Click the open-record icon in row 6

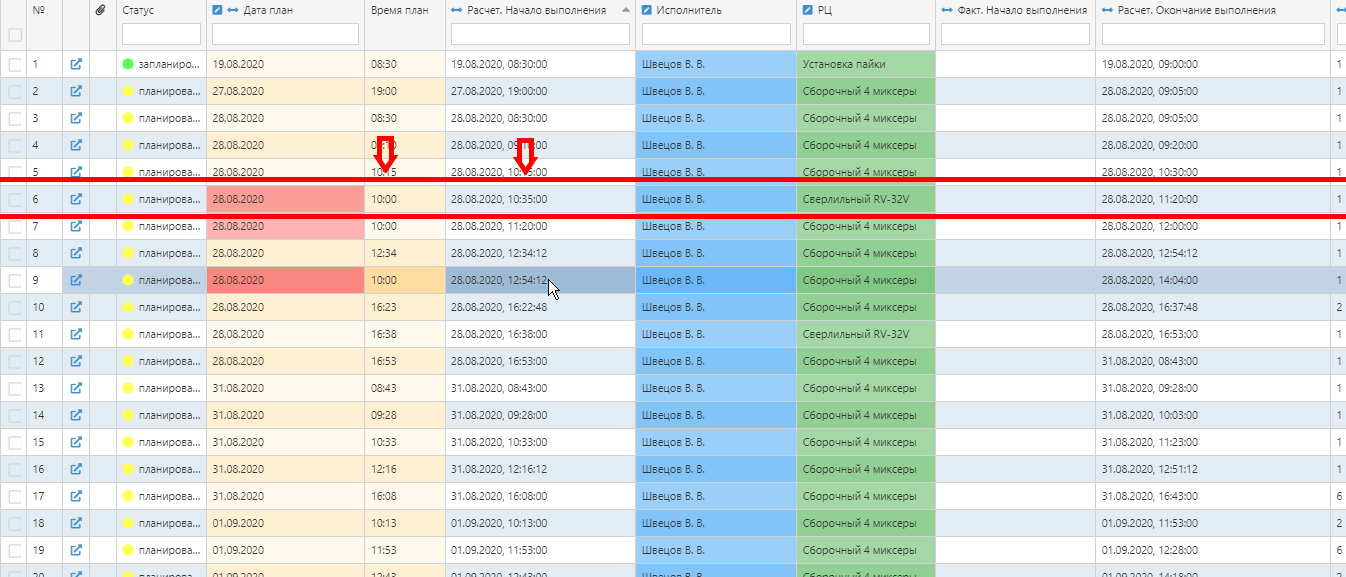(76, 199)
